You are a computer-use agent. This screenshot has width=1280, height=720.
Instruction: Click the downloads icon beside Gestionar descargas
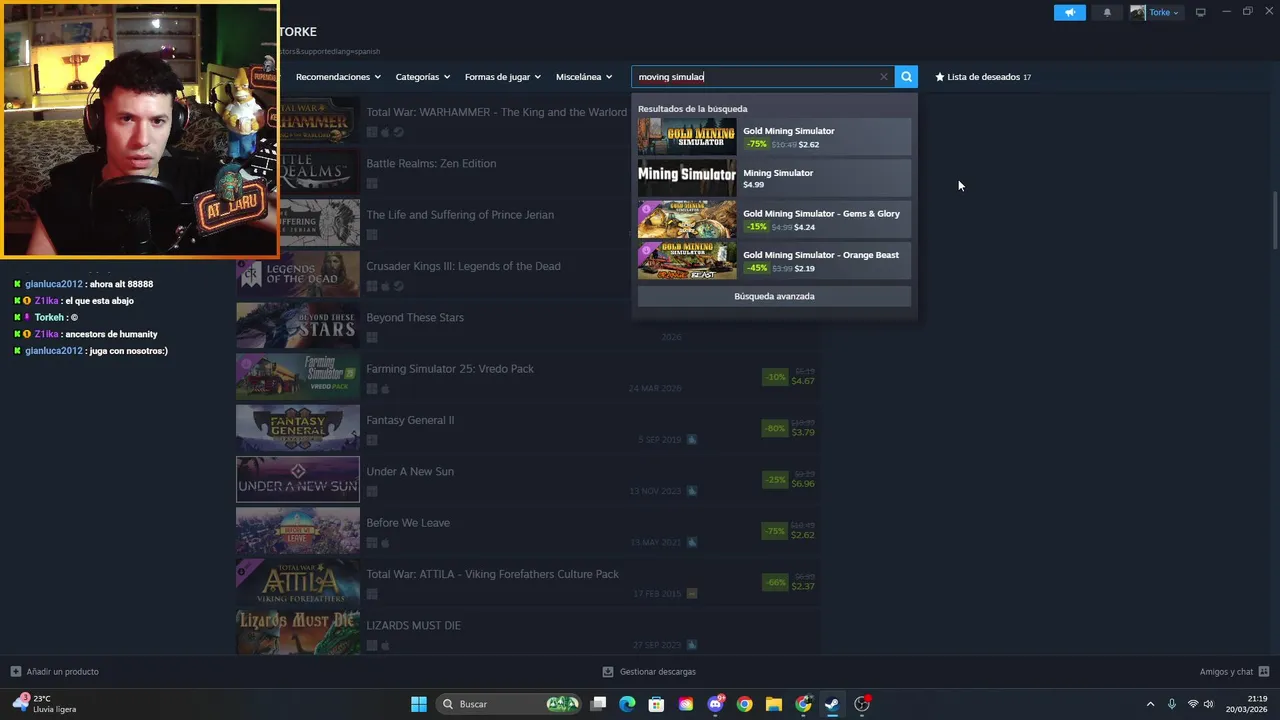608,672
